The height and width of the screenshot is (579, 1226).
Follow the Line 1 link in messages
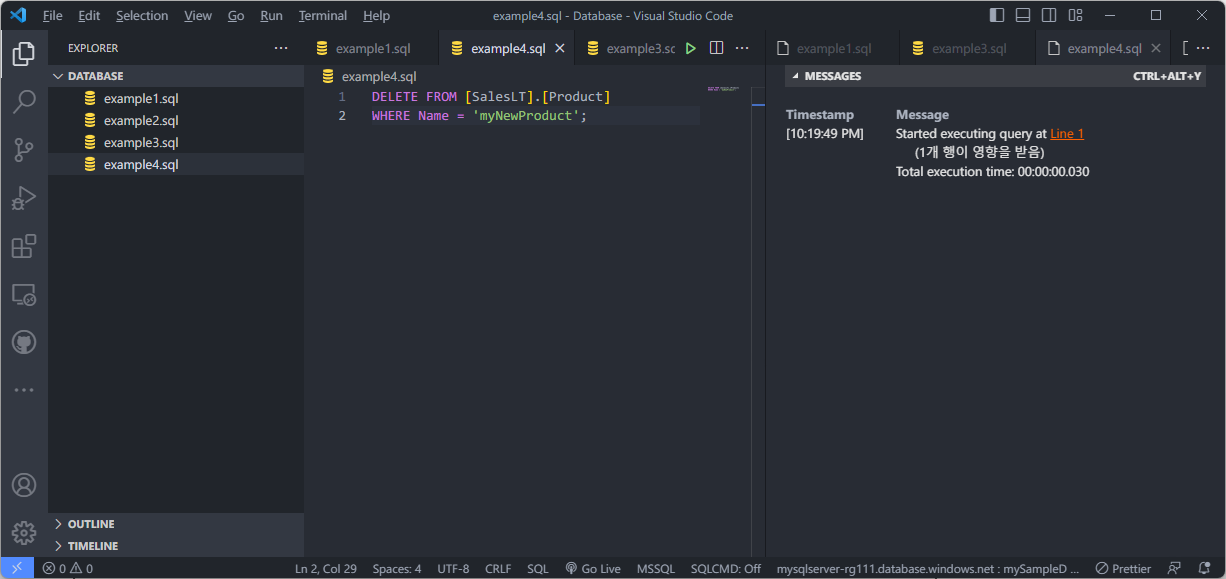1067,133
